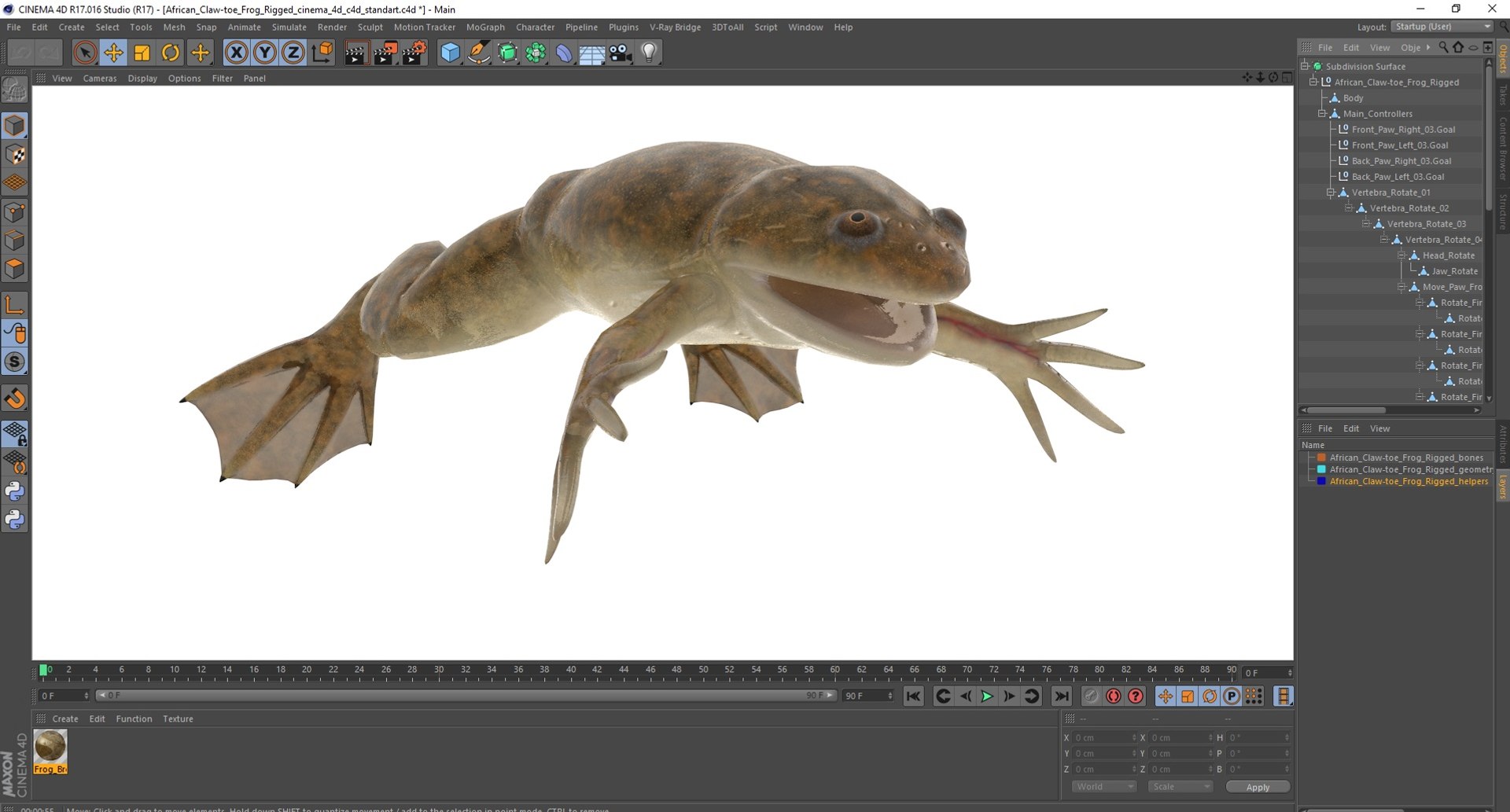Screen dimensions: 1510x812
Task: Toggle the coordinate system icon
Action: point(322,53)
